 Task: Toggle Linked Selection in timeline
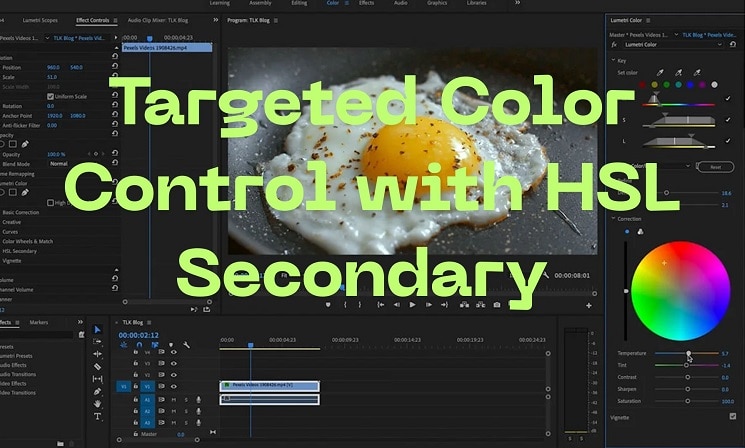[x=155, y=345]
